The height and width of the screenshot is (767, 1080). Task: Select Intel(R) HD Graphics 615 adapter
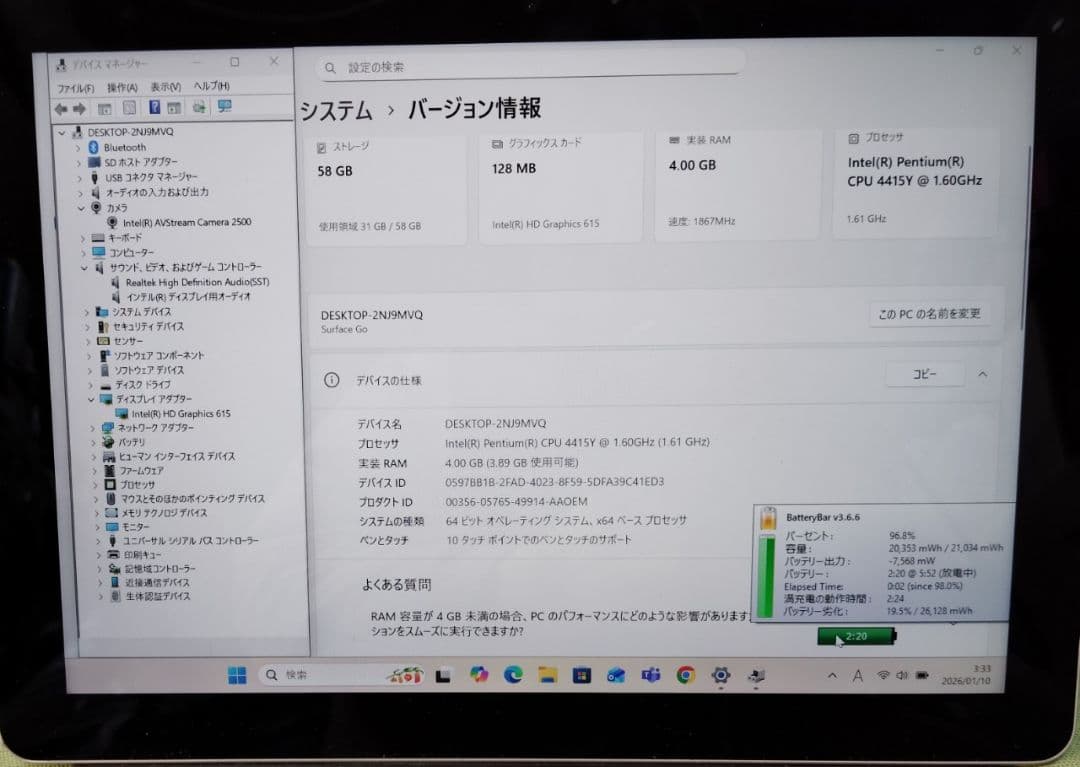click(x=180, y=414)
